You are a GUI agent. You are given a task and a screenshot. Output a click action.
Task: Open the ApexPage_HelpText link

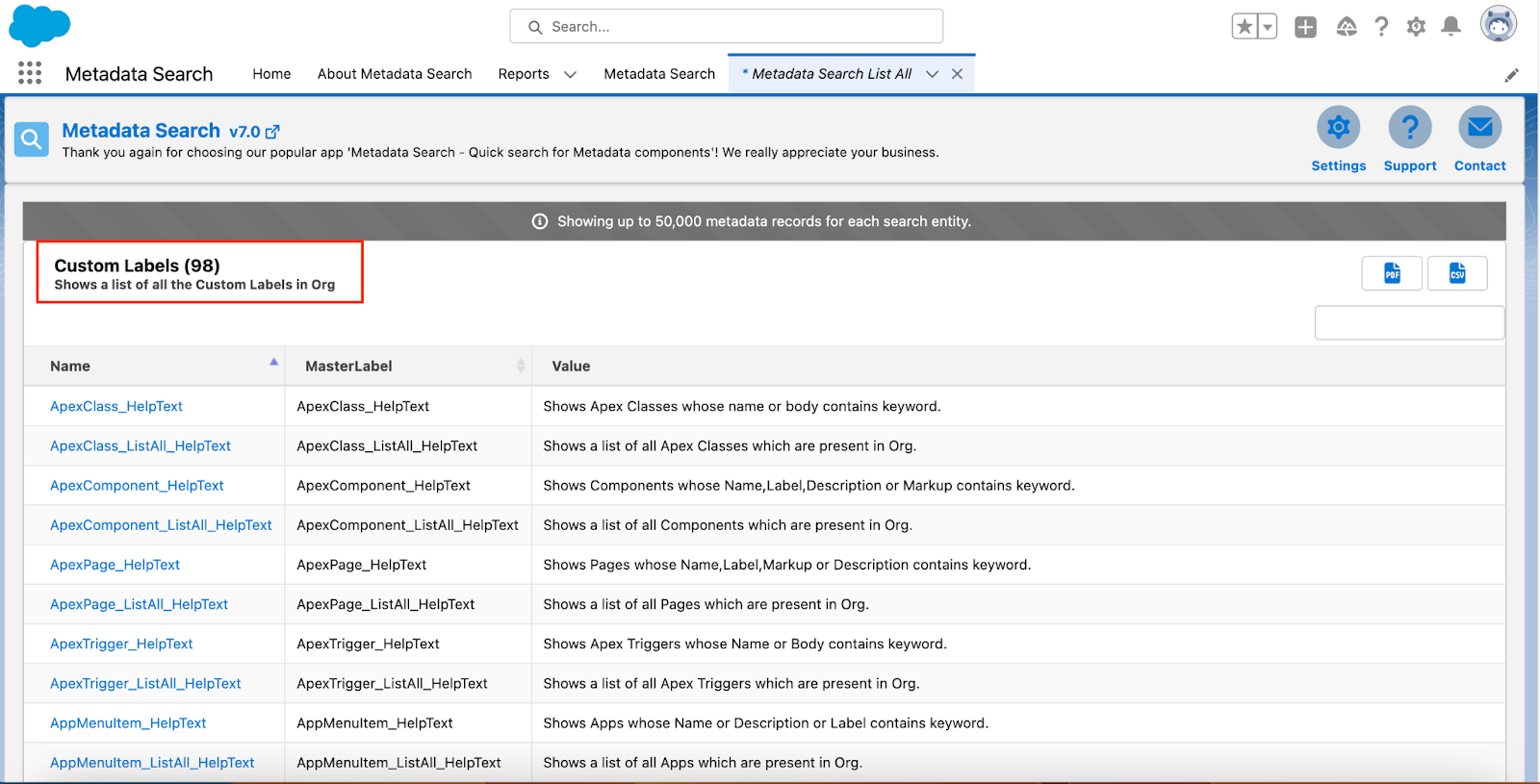(115, 565)
